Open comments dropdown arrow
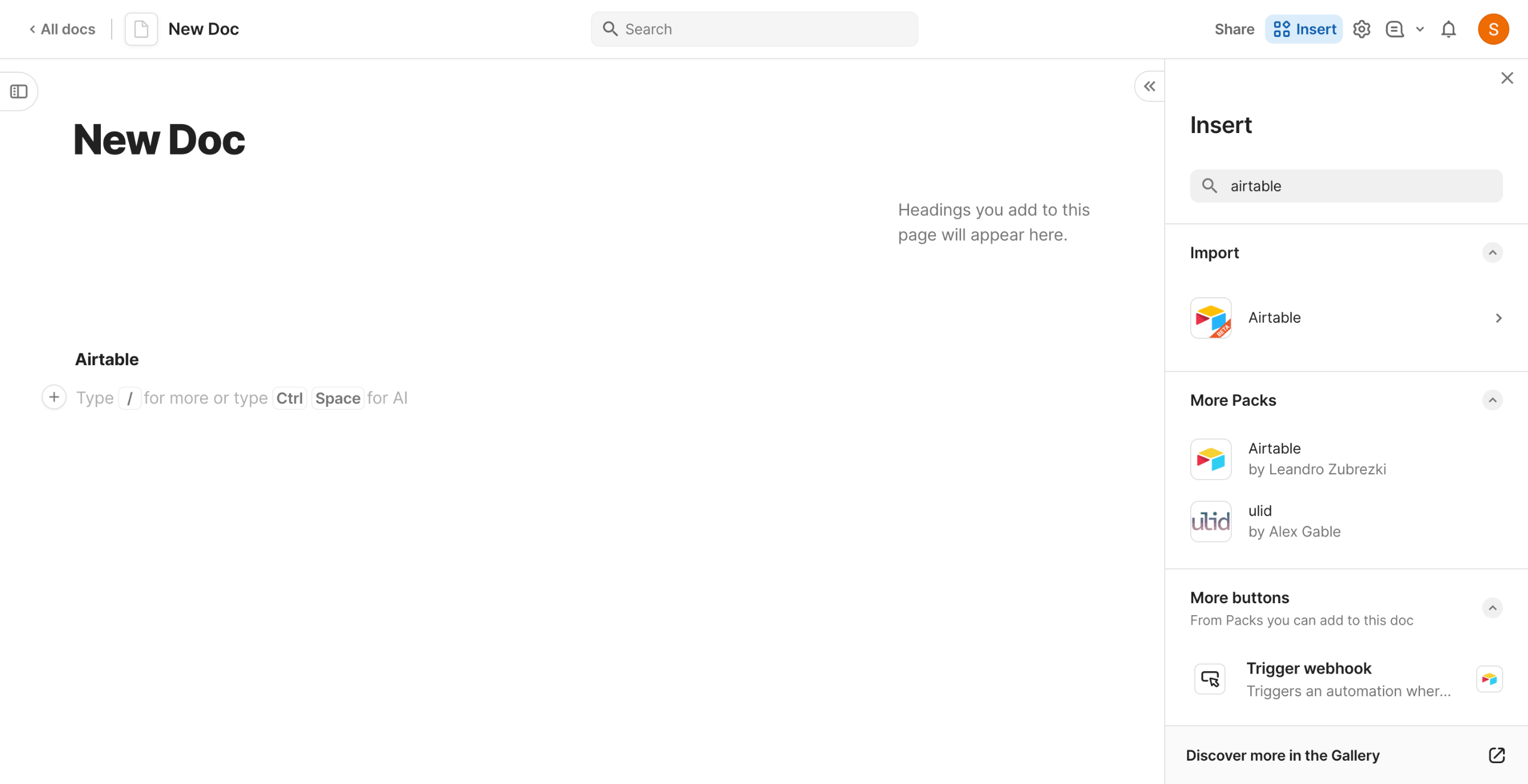The image size is (1528, 784). coord(1420,29)
